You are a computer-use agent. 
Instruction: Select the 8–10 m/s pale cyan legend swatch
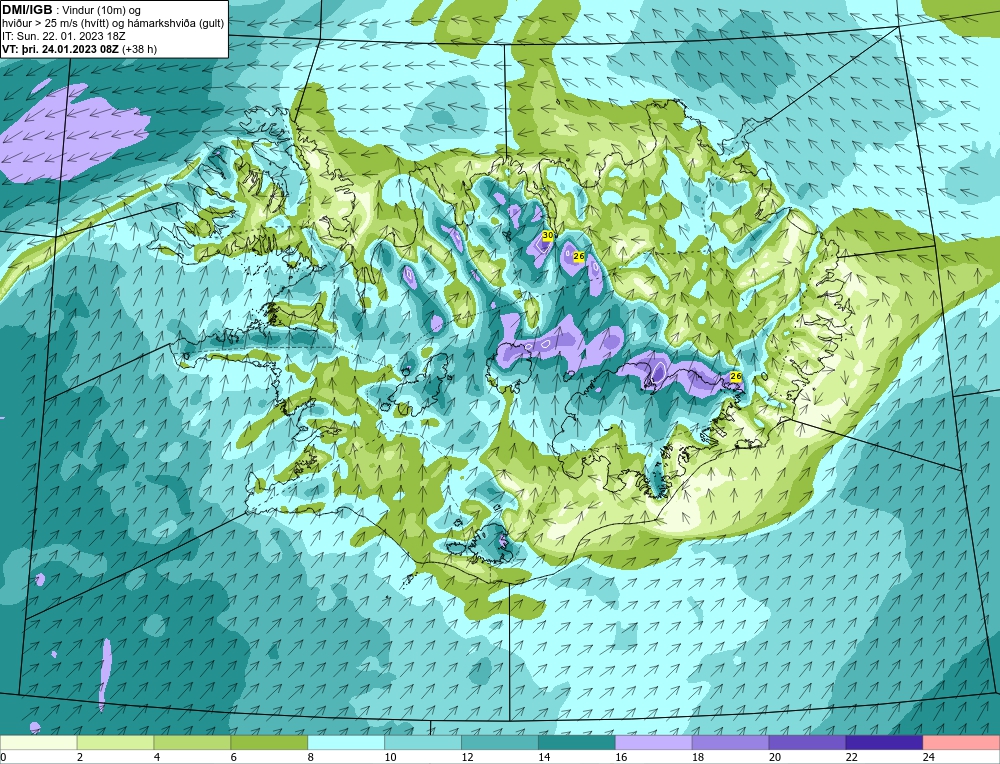tap(346, 743)
